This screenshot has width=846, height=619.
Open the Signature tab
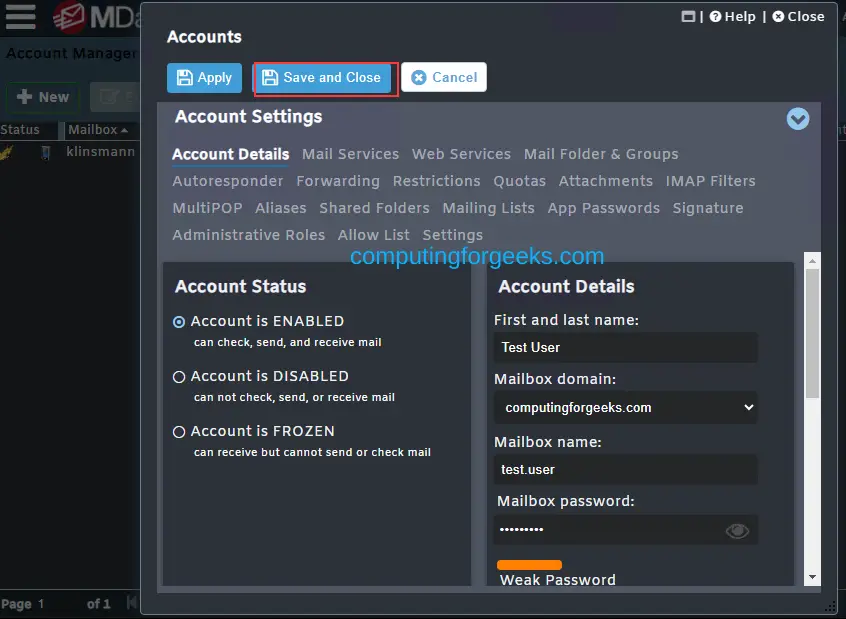coord(708,208)
